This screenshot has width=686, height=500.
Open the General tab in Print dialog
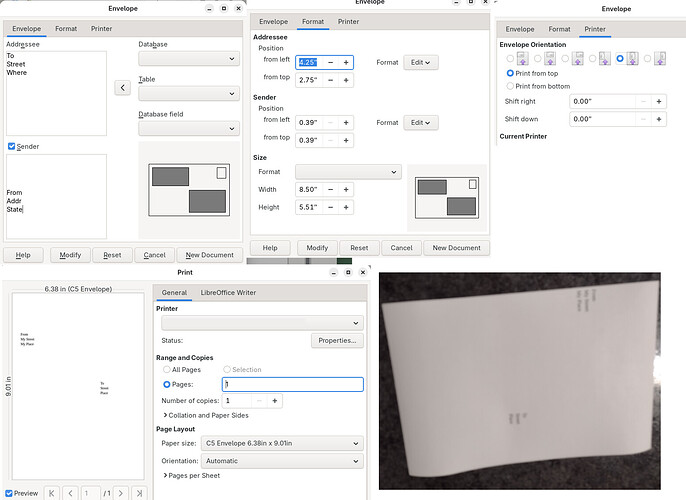pos(174,292)
